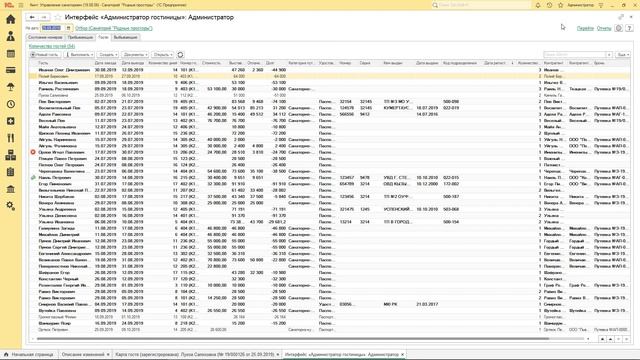Switch to the Состояние номеров tab

tap(45, 37)
